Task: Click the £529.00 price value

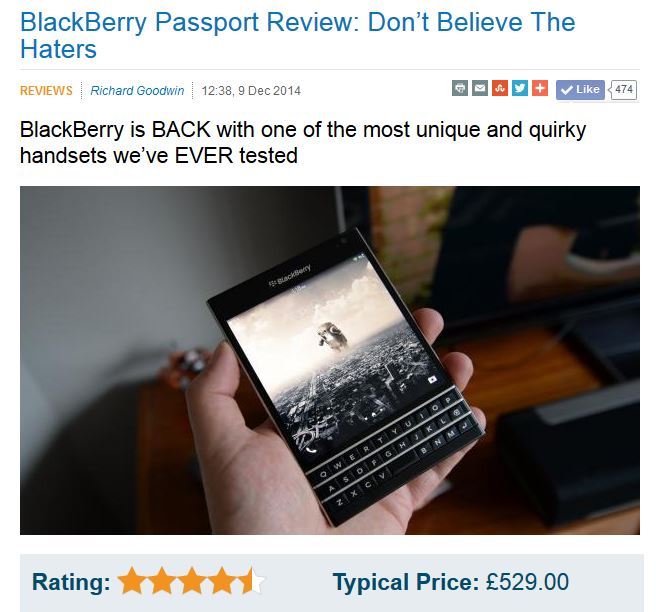Action: [x=527, y=582]
